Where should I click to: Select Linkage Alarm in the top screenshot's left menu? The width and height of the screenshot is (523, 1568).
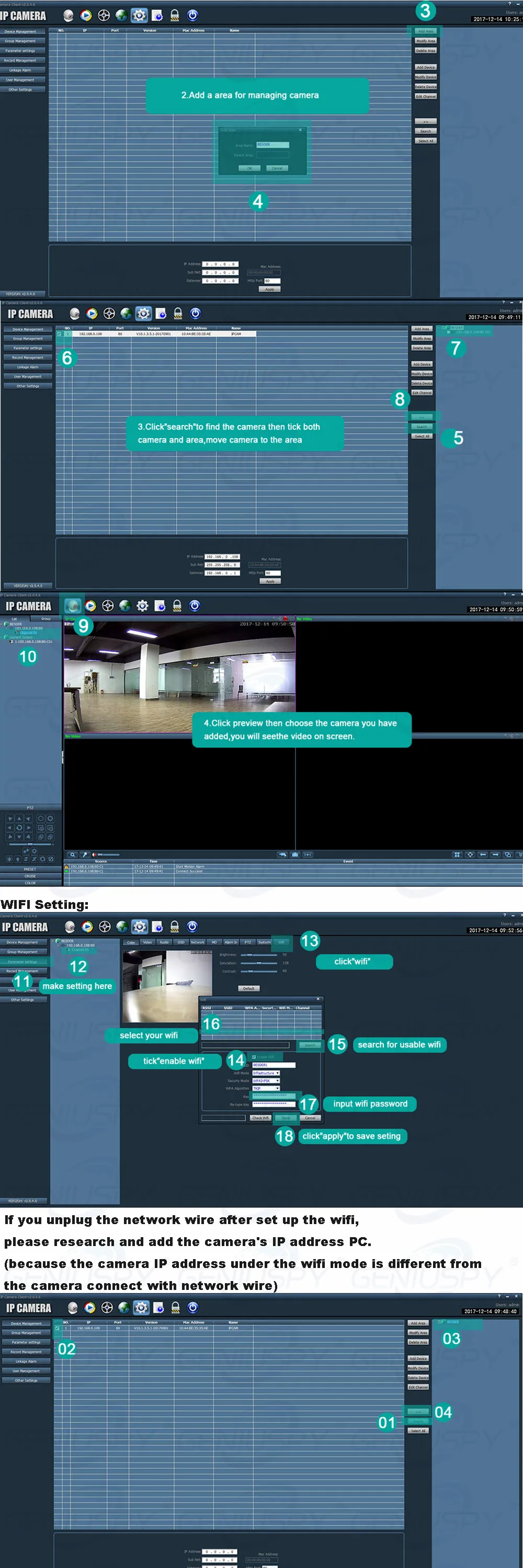tap(22, 70)
